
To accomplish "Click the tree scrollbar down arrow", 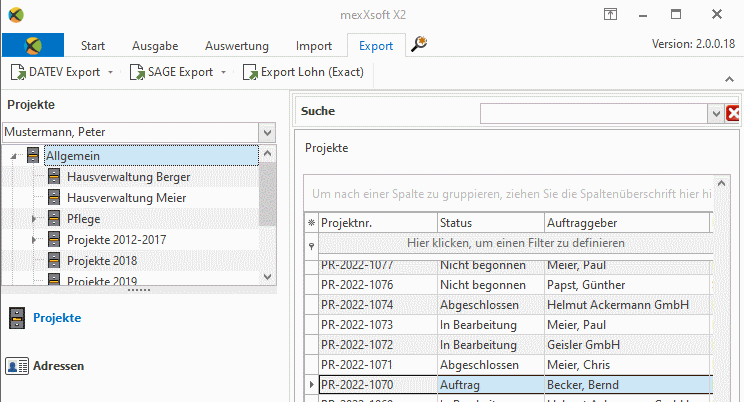I will pos(268,276).
